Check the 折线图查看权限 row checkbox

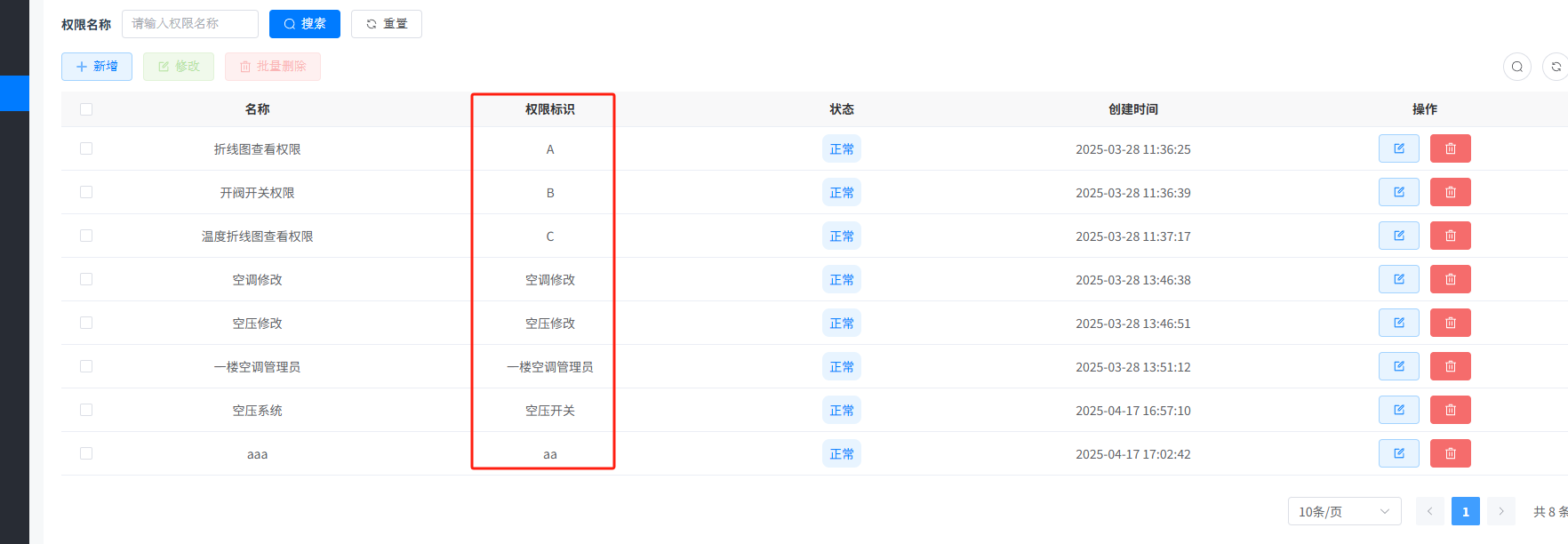tap(86, 148)
